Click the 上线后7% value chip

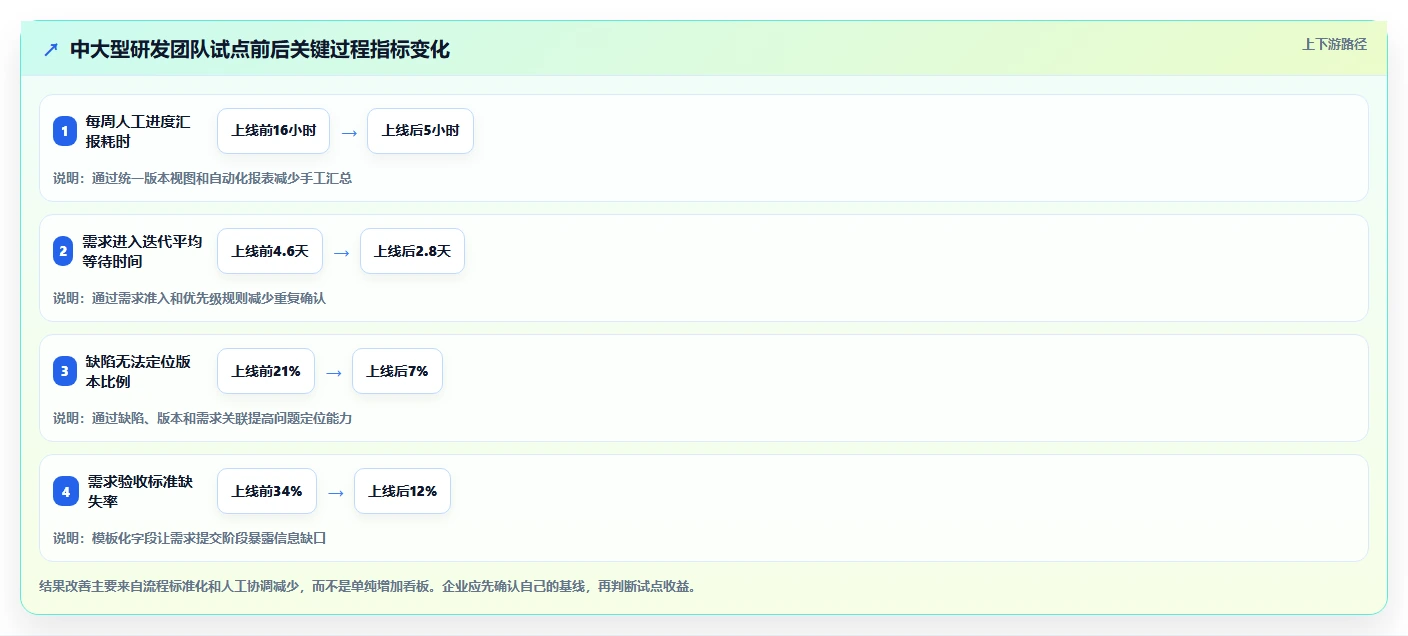[397, 371]
